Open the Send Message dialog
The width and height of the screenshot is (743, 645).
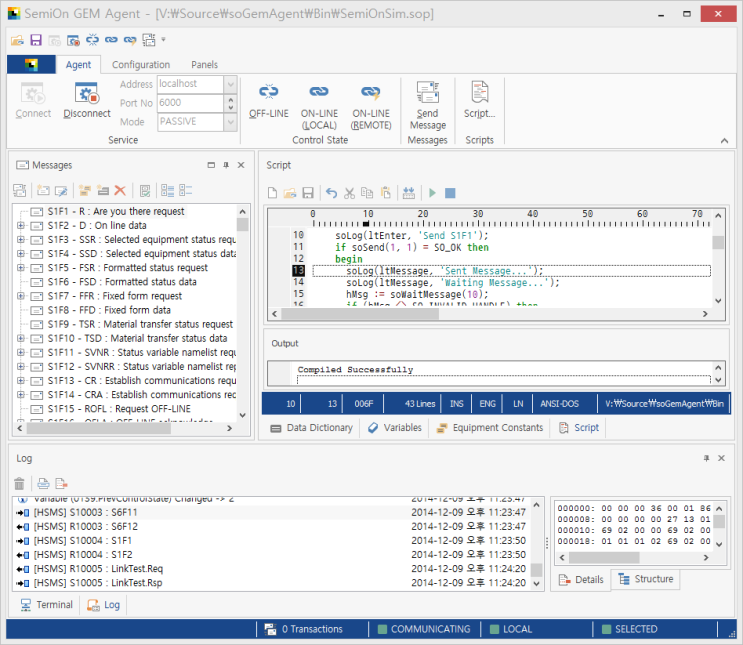click(427, 106)
